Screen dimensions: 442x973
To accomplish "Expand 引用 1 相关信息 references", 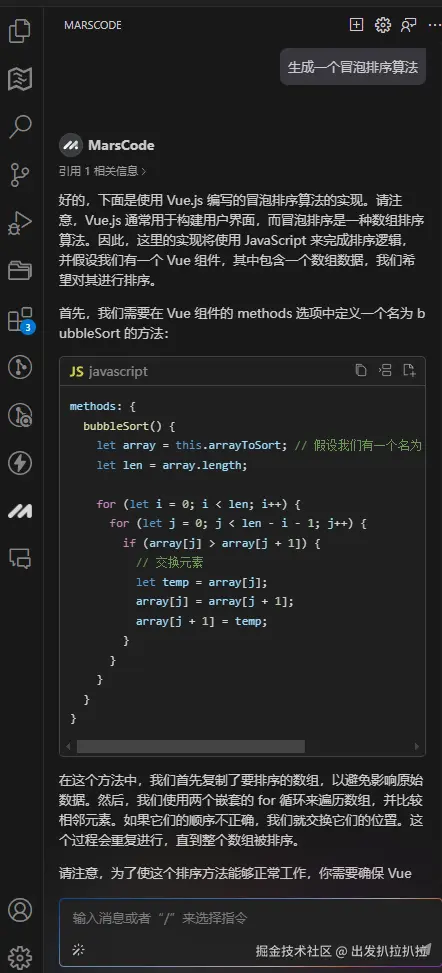I will point(102,171).
